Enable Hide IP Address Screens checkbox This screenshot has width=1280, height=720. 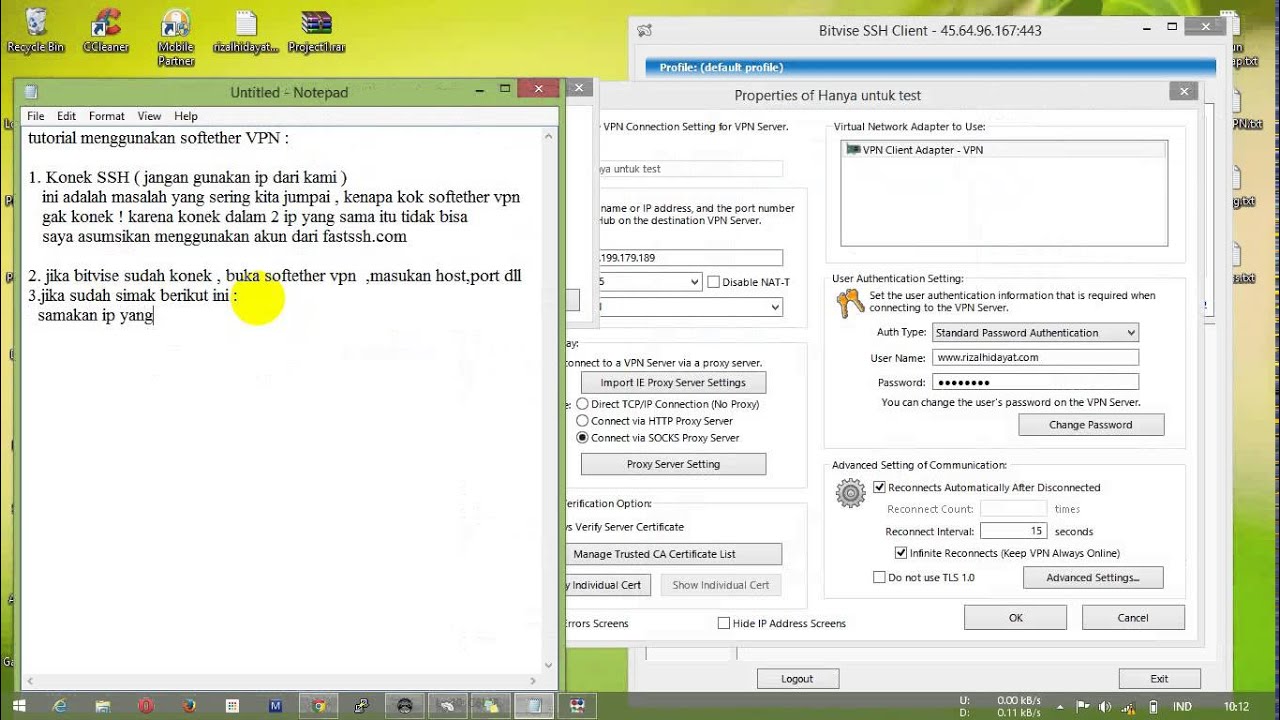point(724,623)
